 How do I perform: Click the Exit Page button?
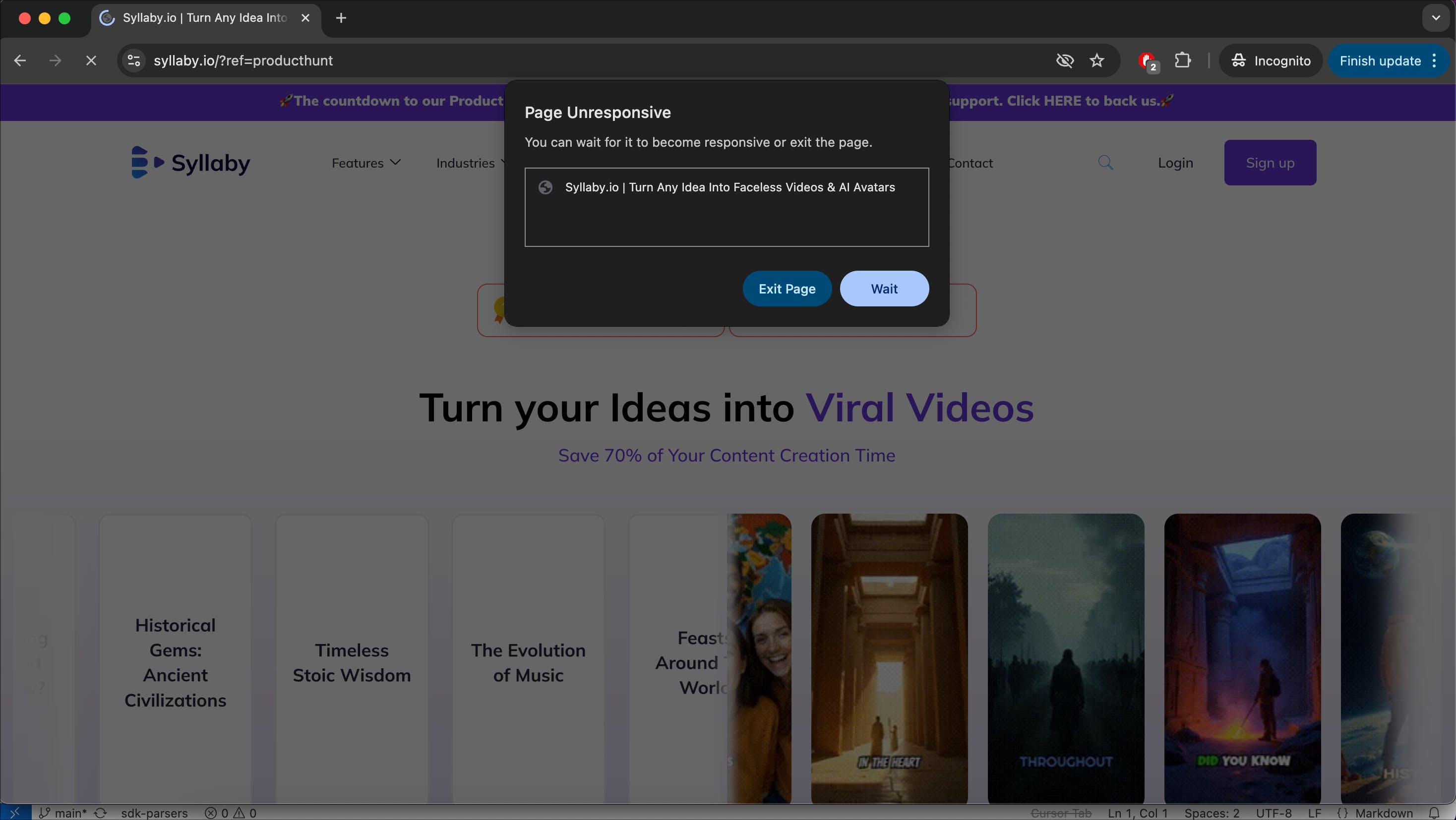(x=787, y=289)
